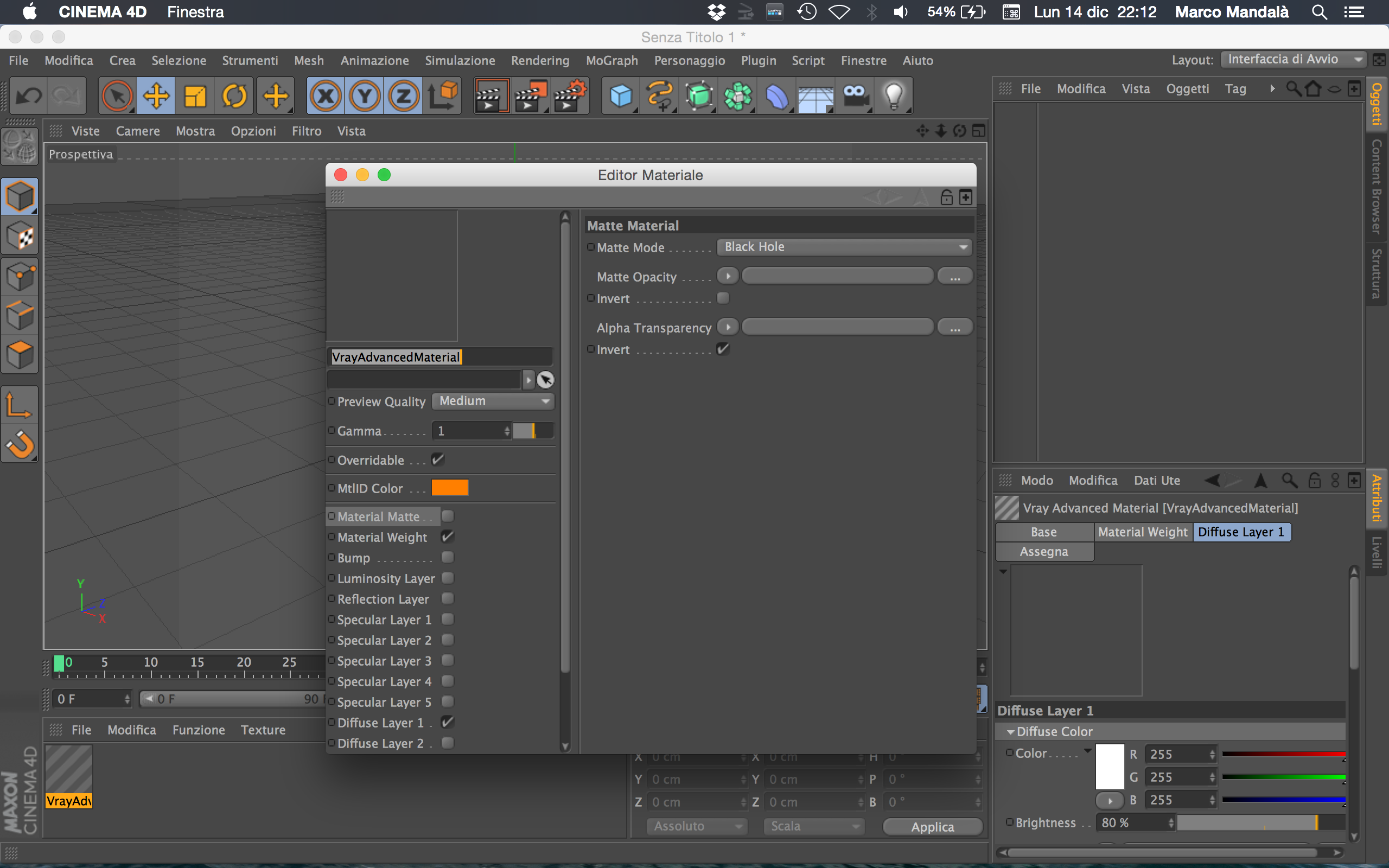Select the Move tool in toolbar

point(156,96)
